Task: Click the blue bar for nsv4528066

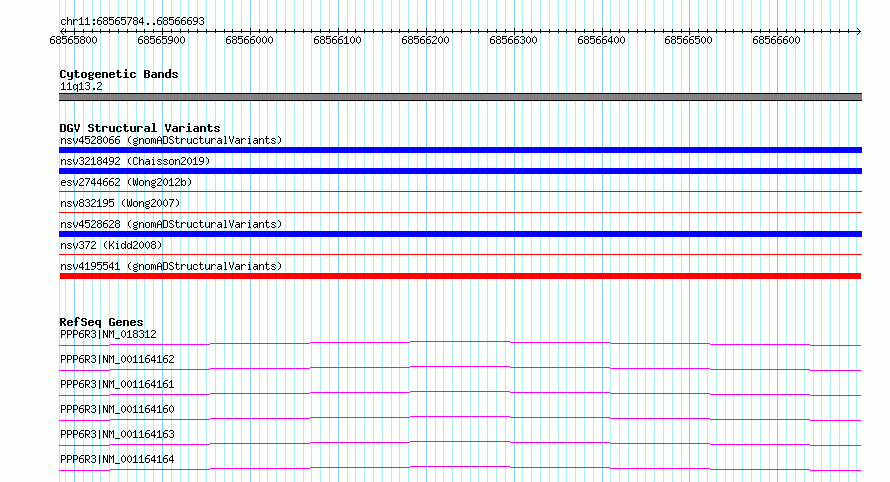Action: point(460,150)
